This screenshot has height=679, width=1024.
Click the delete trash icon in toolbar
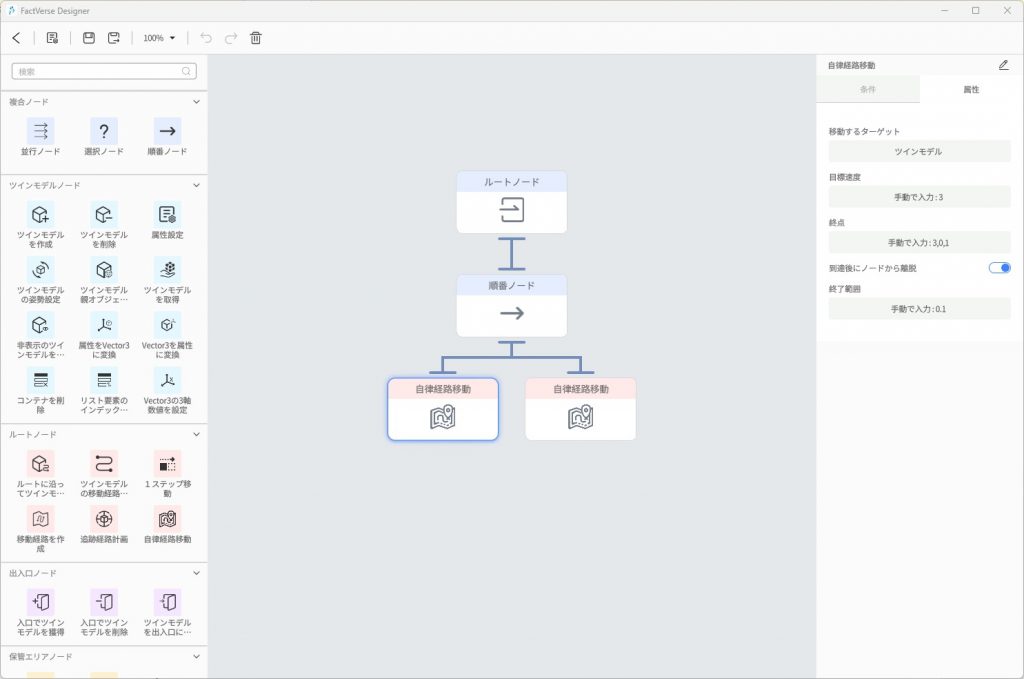click(x=256, y=38)
